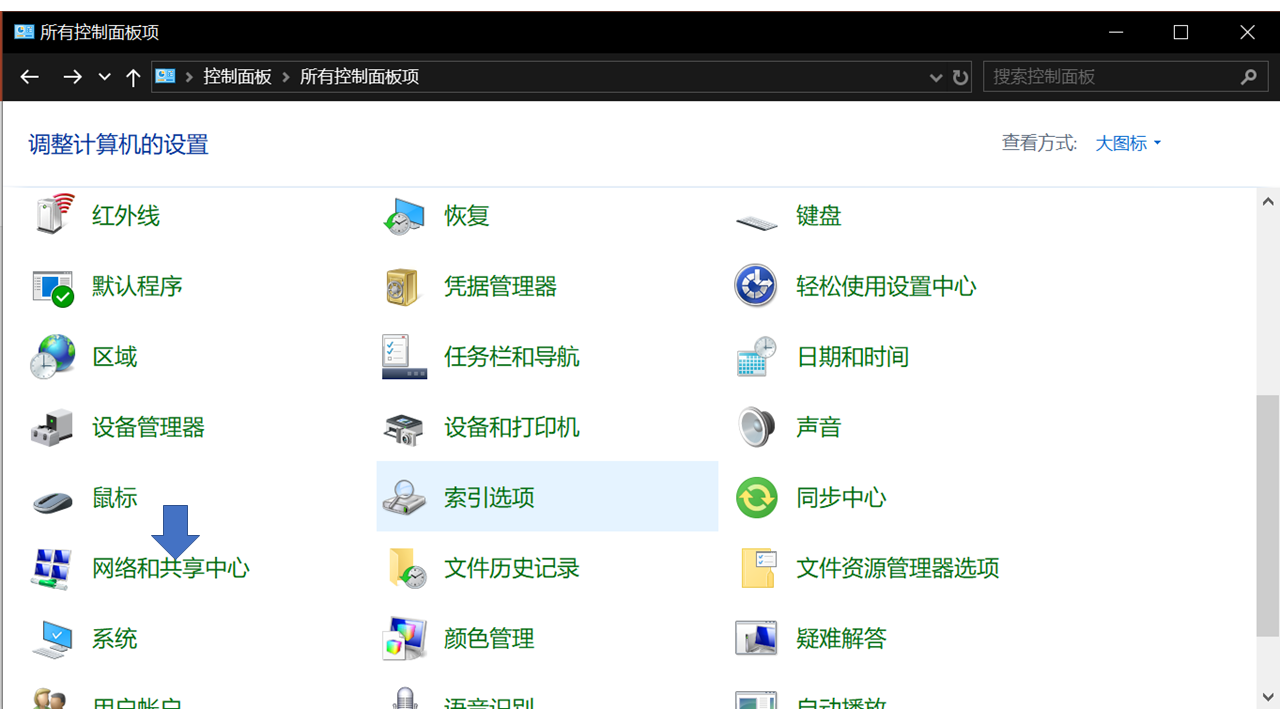The height and width of the screenshot is (720, 1280).
Task: Open the 区域 globe icon
Action: pos(53,357)
